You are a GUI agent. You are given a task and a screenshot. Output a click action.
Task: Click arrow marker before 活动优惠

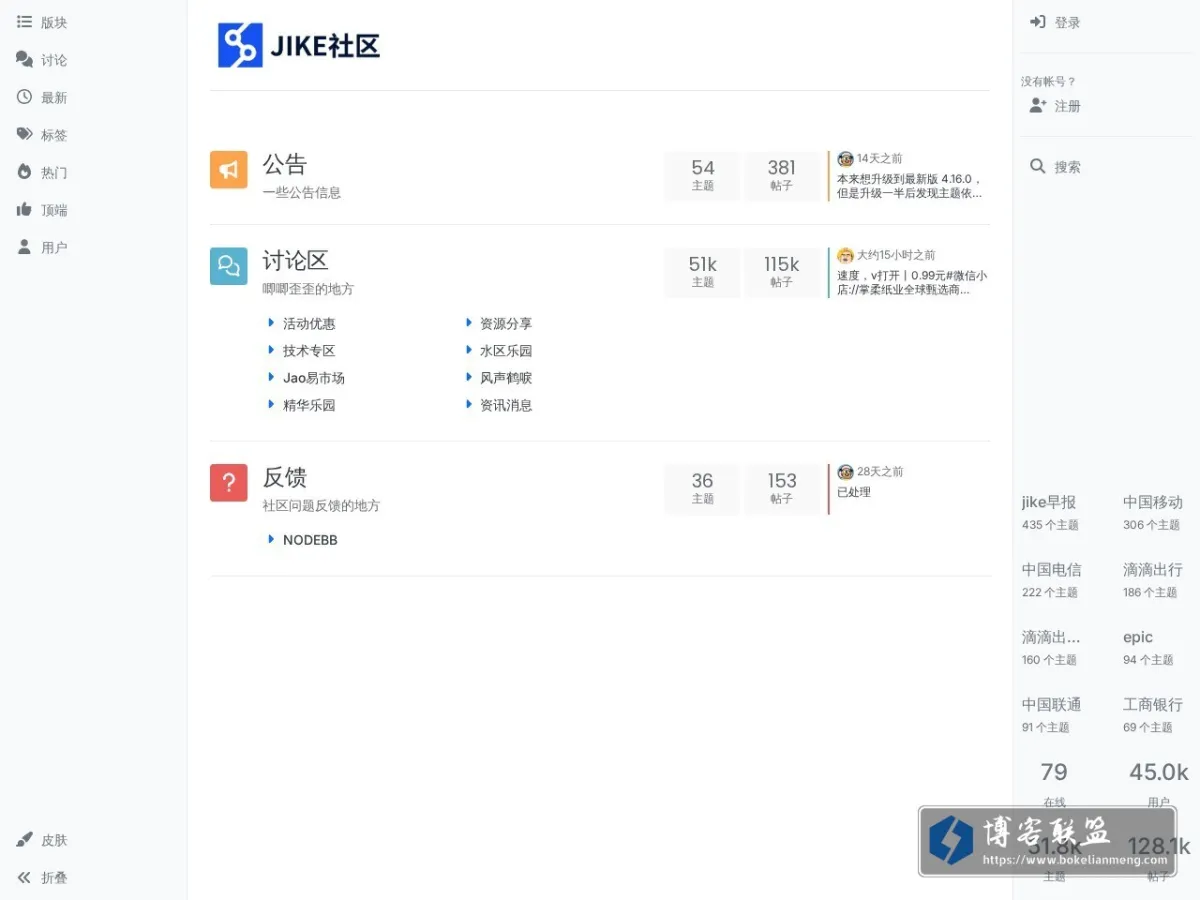pos(271,322)
